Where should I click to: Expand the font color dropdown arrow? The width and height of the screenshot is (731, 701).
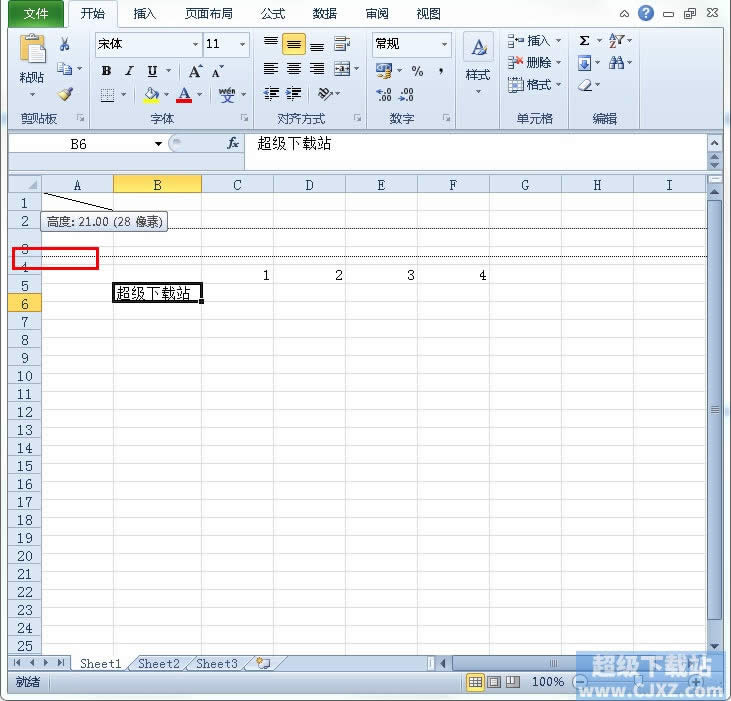[200, 95]
